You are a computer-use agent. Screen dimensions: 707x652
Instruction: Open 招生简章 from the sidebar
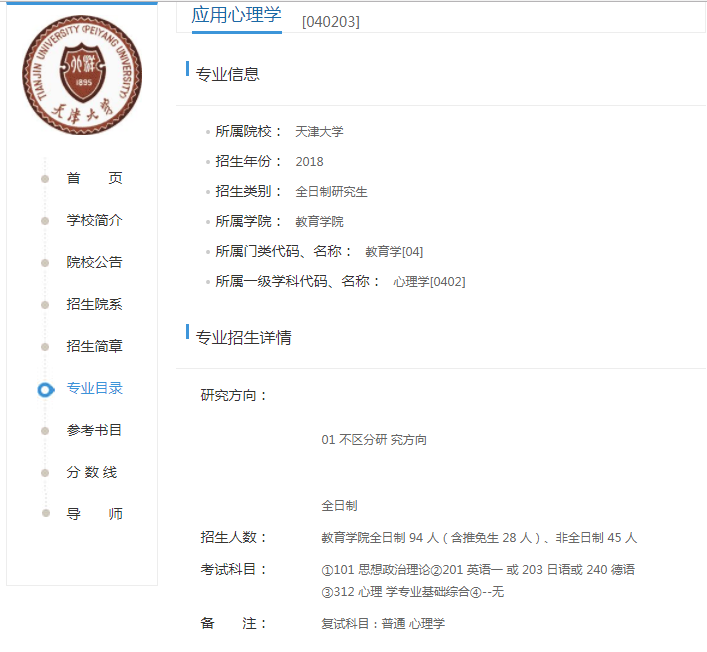tap(95, 346)
